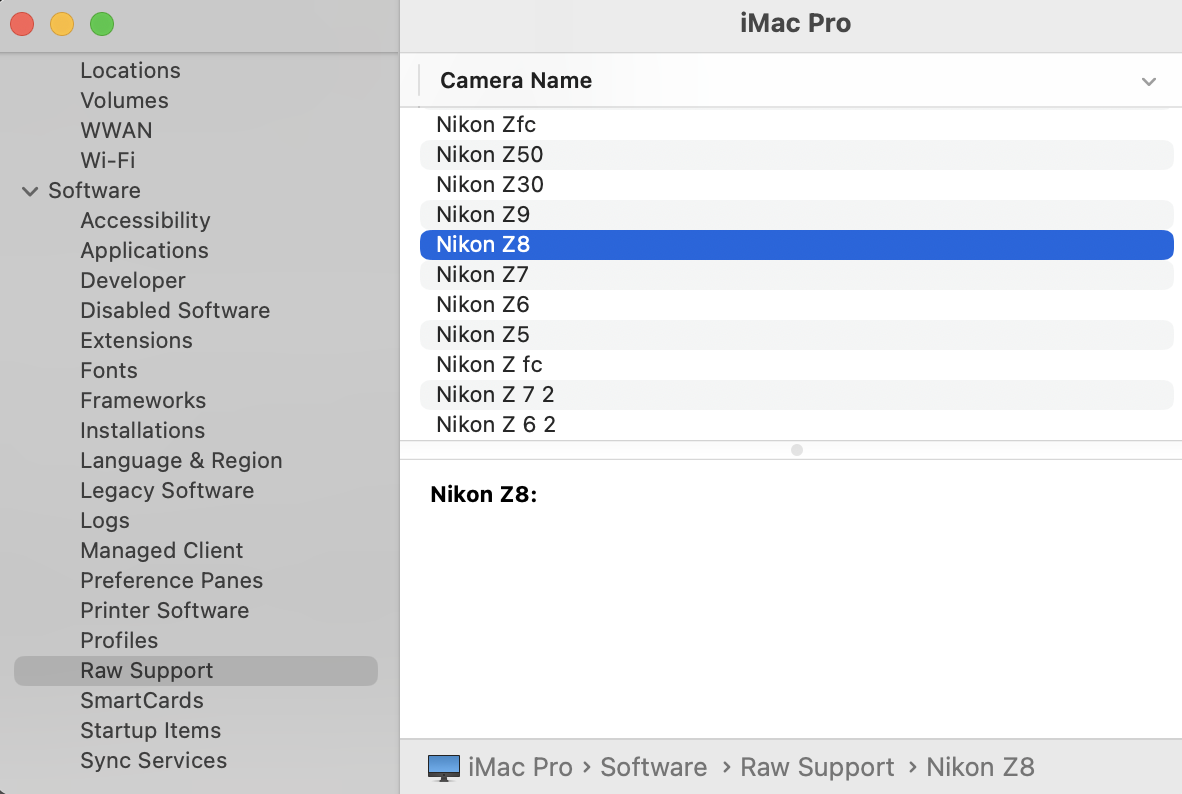The height and width of the screenshot is (794, 1182).
Task: Show Startup Items in sidebar
Action: click(150, 730)
